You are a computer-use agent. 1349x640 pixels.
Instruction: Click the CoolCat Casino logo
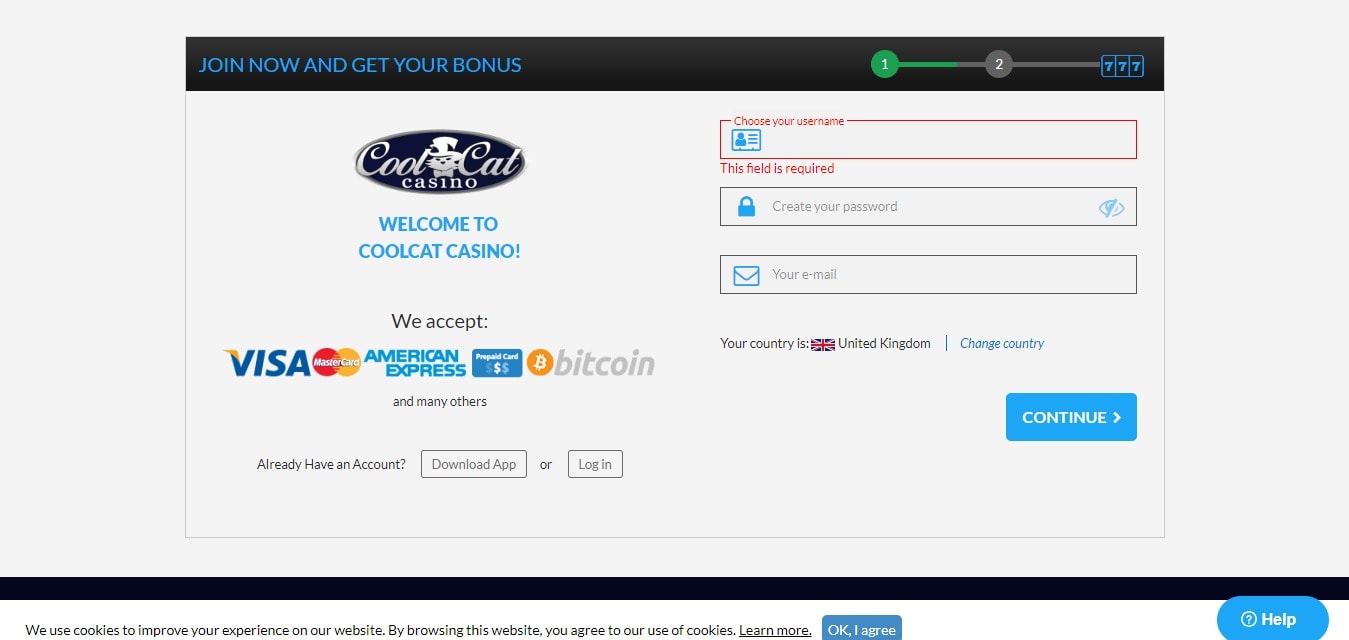point(440,162)
